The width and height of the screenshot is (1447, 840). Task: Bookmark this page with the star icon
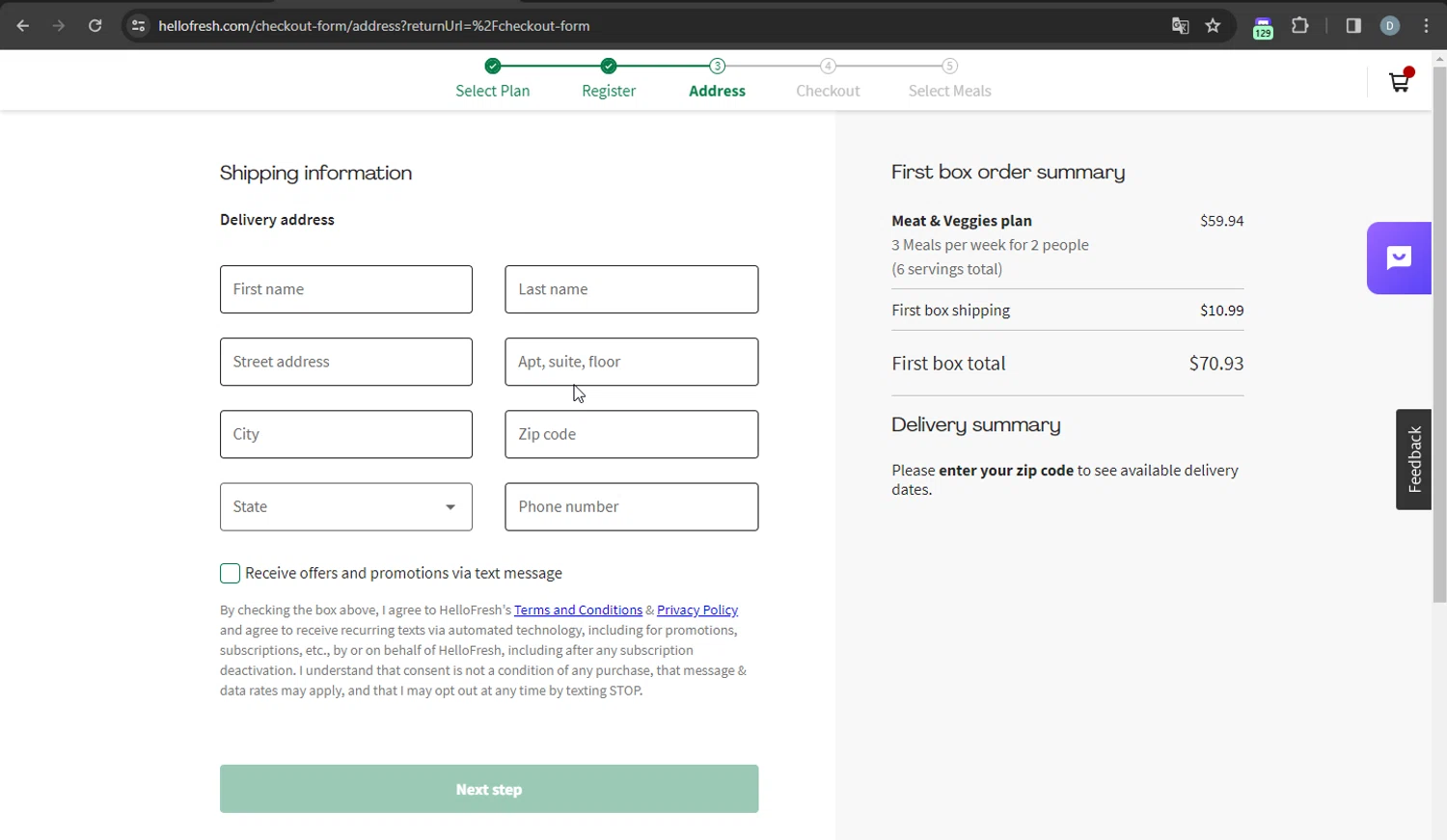(1214, 26)
